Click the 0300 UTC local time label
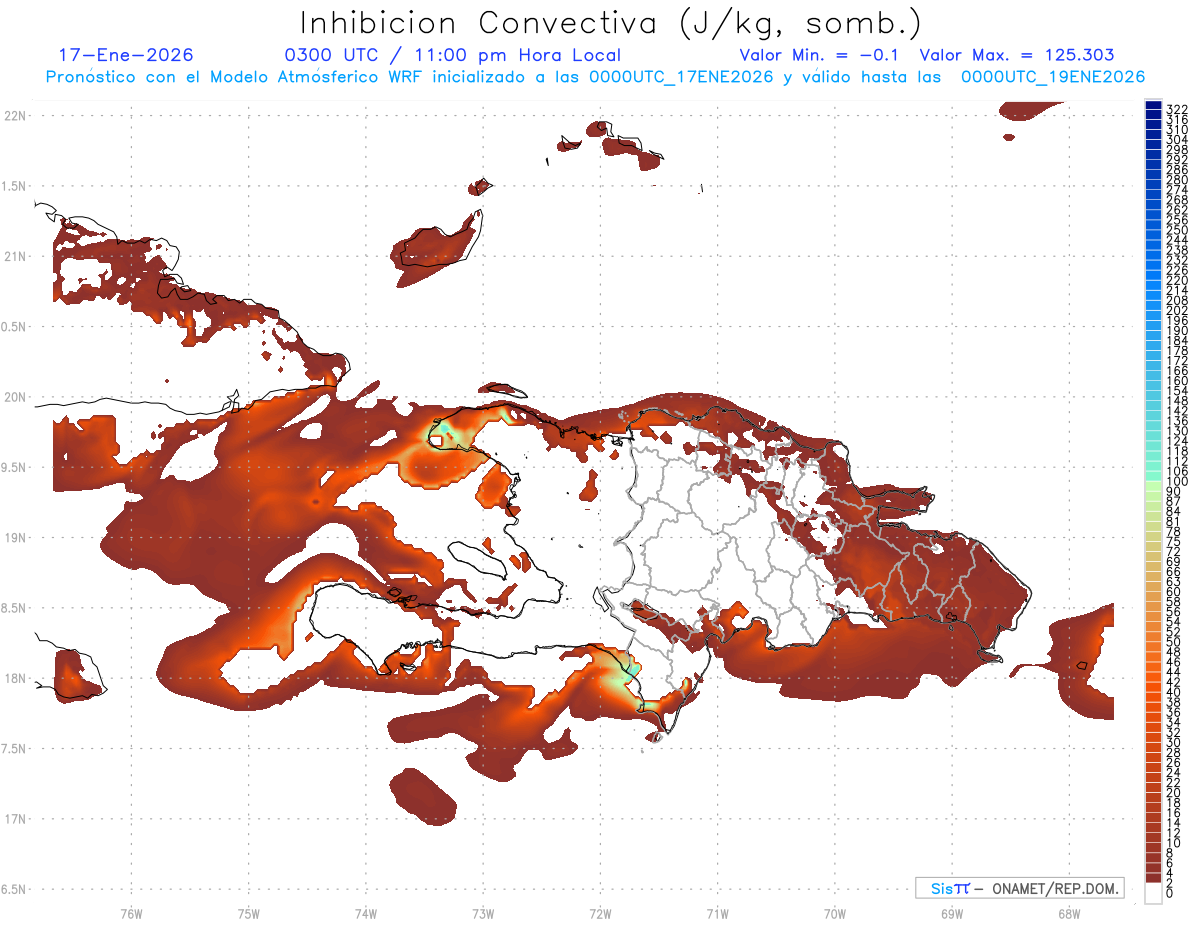Screen dimensions: 1200x927 click(453, 55)
